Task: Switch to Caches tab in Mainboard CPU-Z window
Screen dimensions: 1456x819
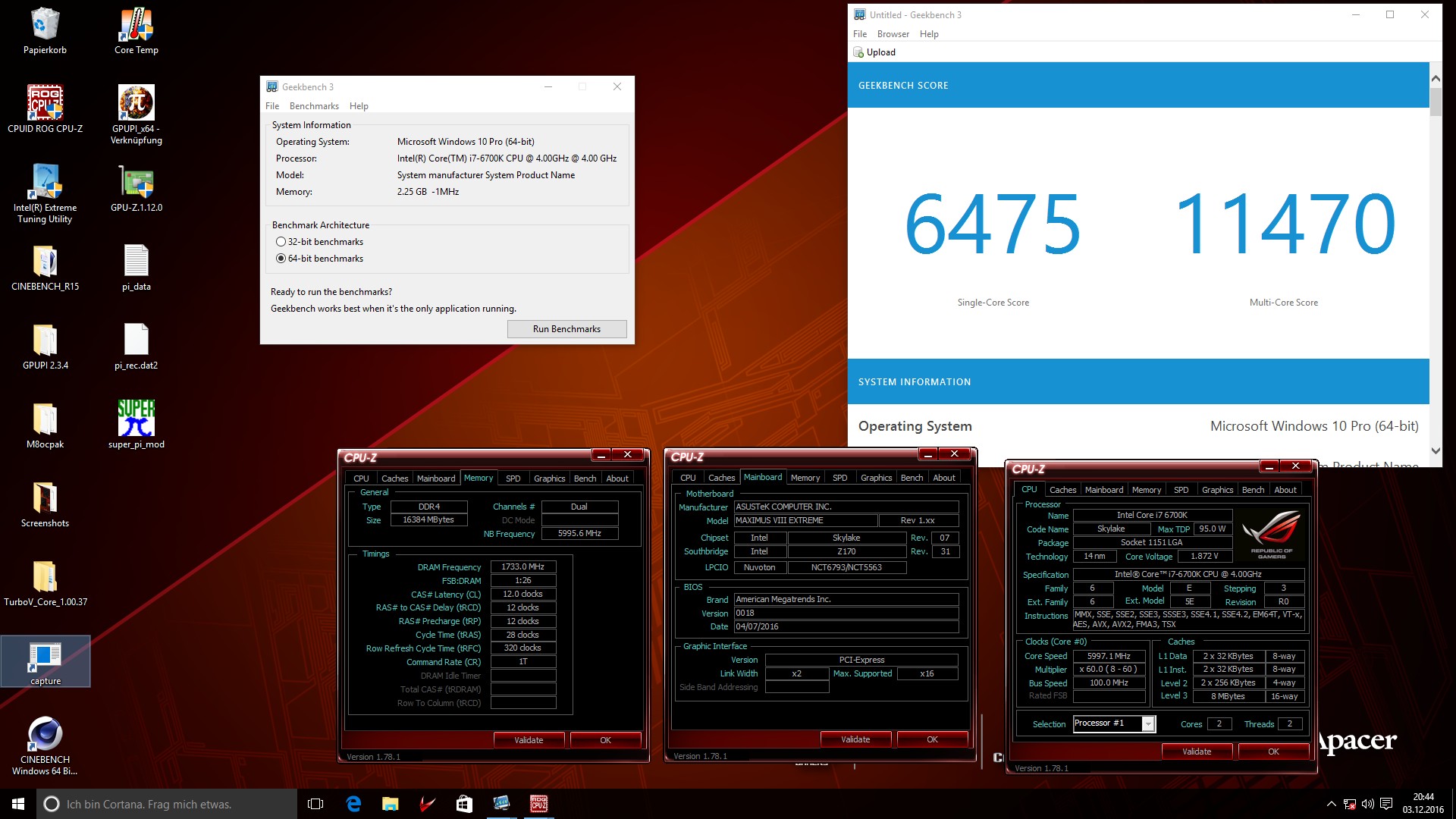Action: [x=721, y=478]
